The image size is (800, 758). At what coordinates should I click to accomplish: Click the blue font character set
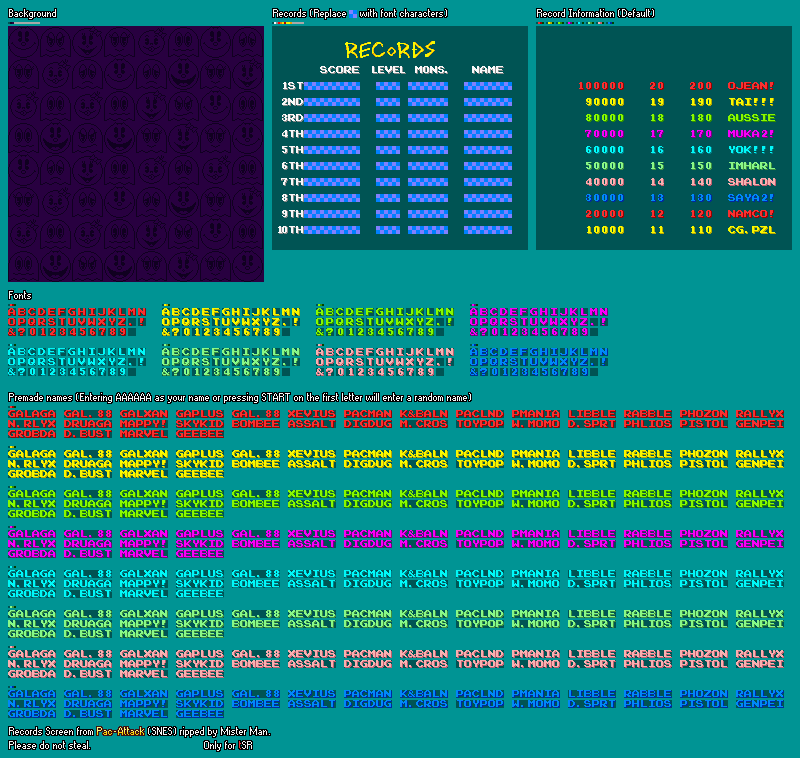(539, 362)
